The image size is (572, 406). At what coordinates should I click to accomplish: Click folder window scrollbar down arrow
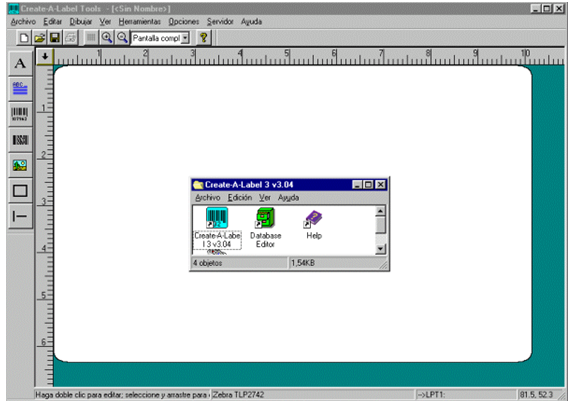pos(380,249)
